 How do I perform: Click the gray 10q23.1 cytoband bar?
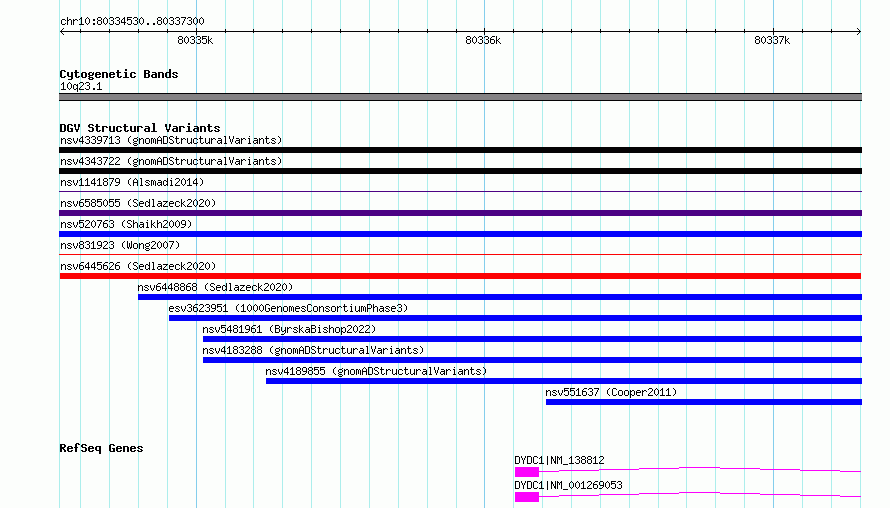tap(460, 97)
